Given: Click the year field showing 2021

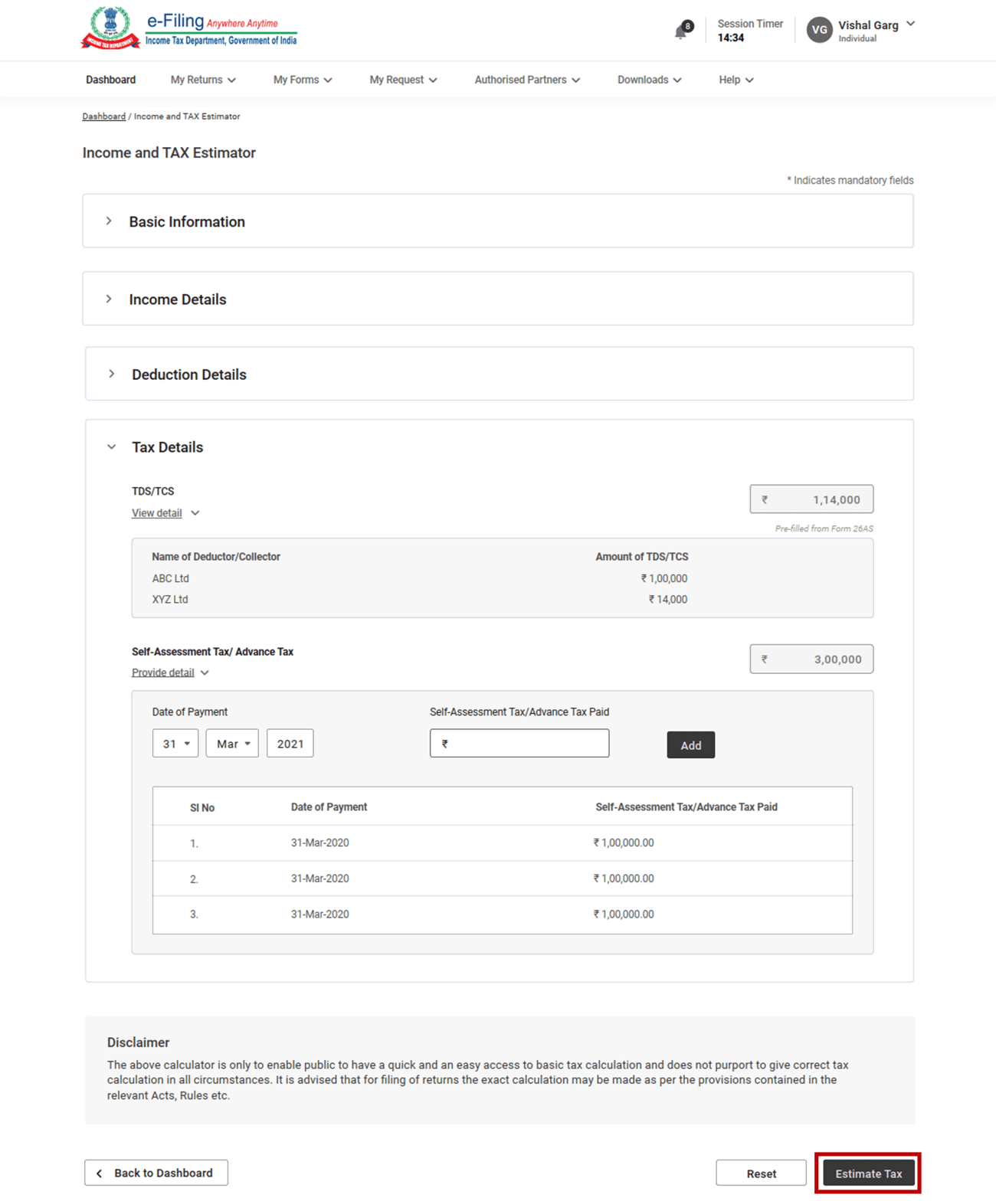Looking at the screenshot, I should click(290, 744).
